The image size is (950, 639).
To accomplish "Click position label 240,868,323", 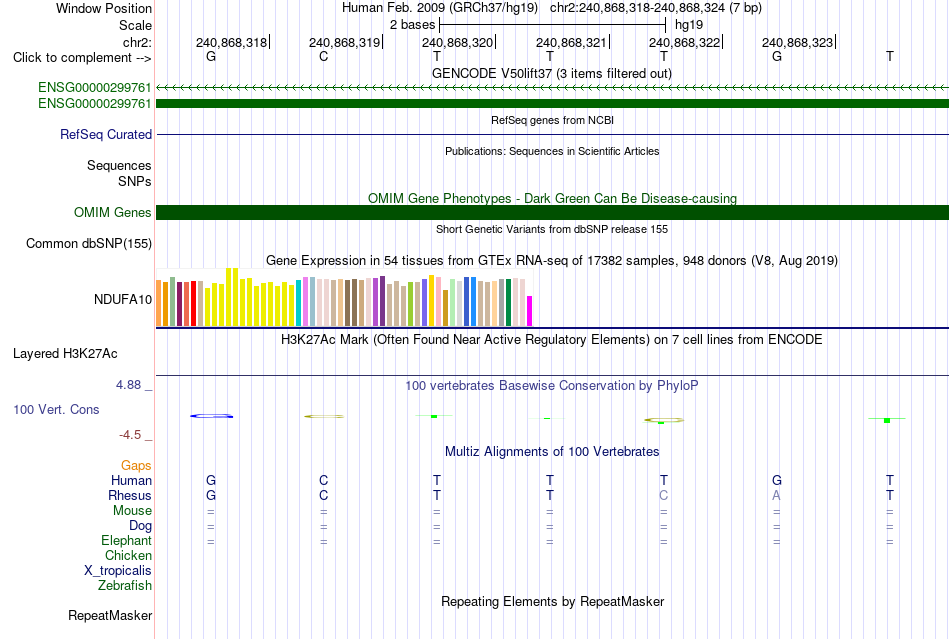I will 797,42.
